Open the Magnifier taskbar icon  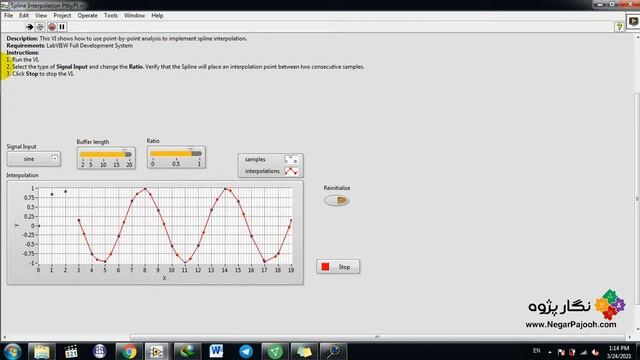(333, 351)
